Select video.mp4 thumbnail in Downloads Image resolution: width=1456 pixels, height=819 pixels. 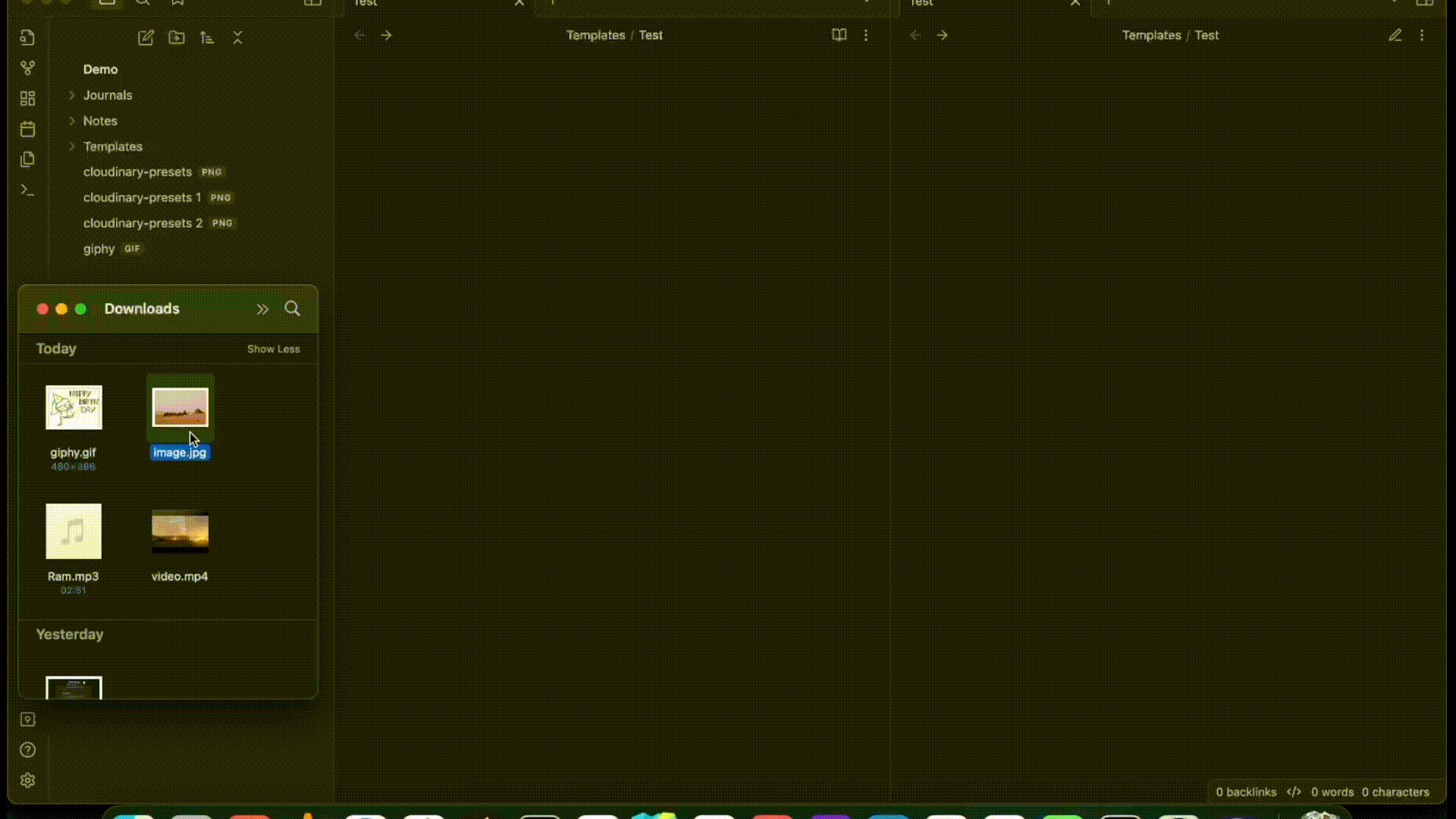click(180, 532)
